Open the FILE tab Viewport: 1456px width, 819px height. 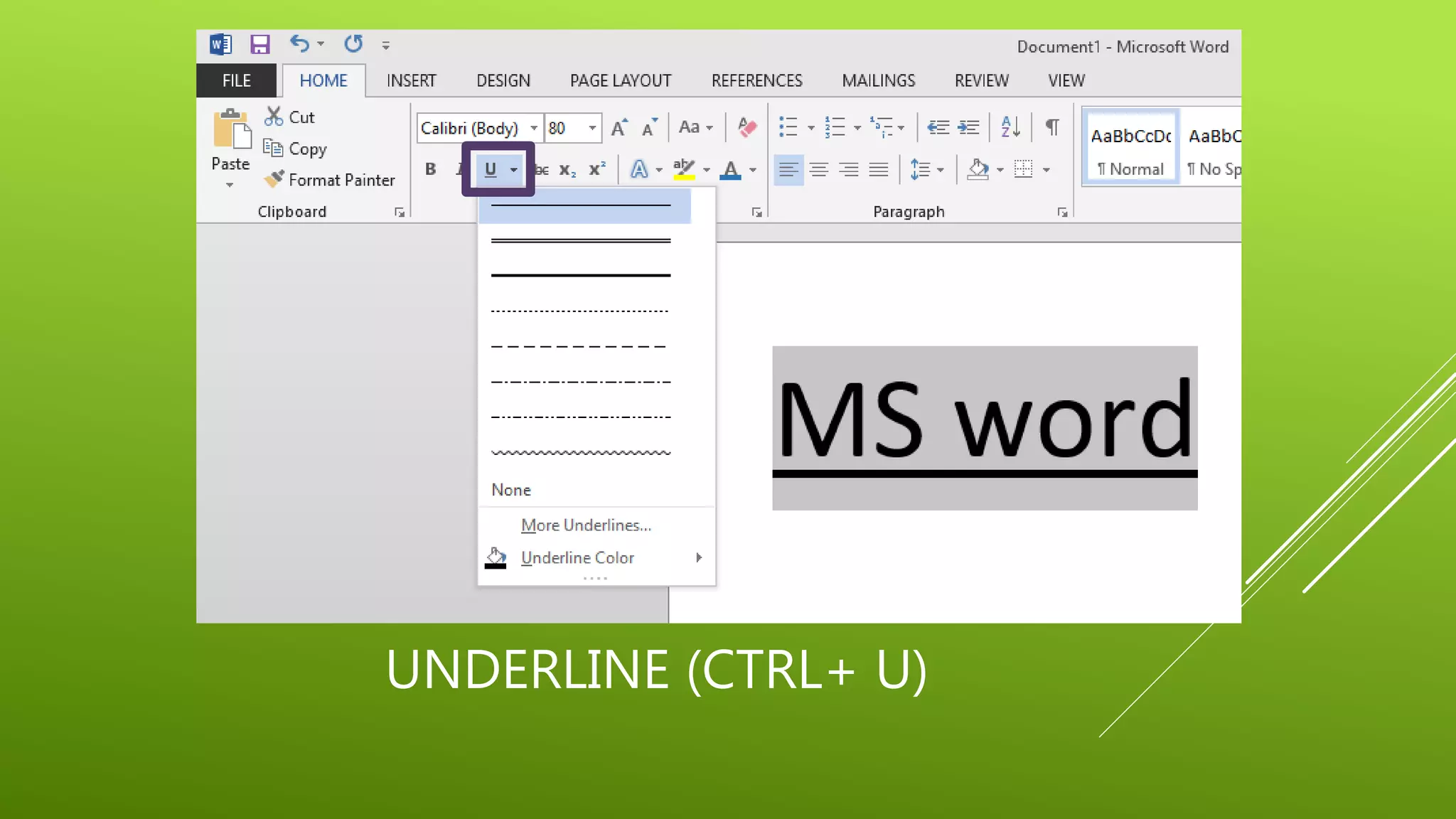click(236, 80)
